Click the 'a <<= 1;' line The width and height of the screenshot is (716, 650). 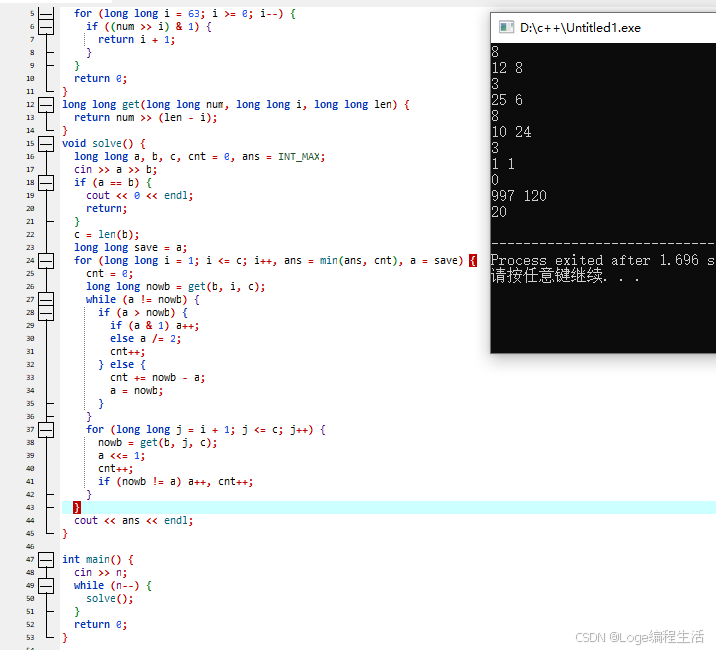coord(121,456)
